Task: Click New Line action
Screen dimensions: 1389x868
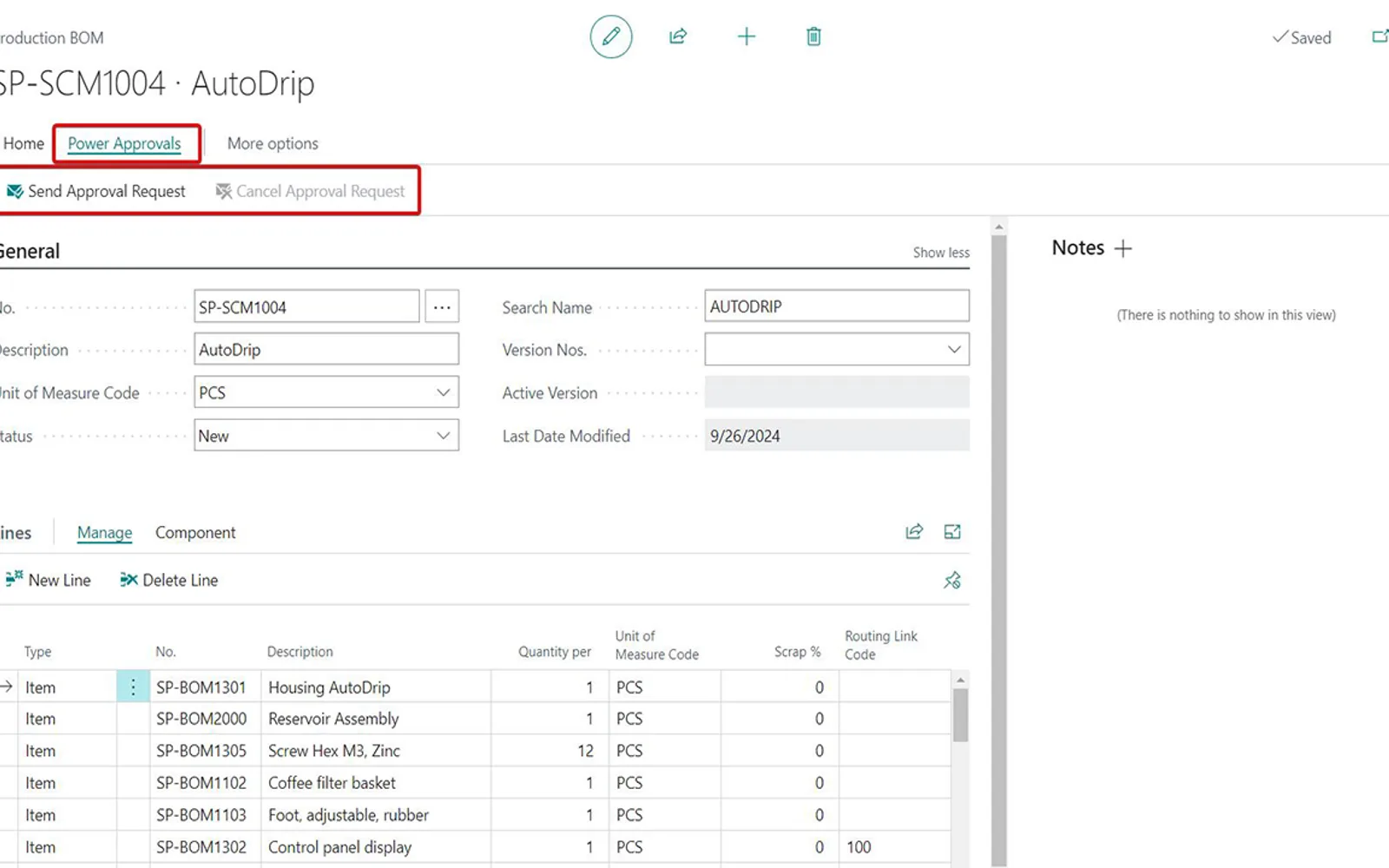Action: coord(48,580)
